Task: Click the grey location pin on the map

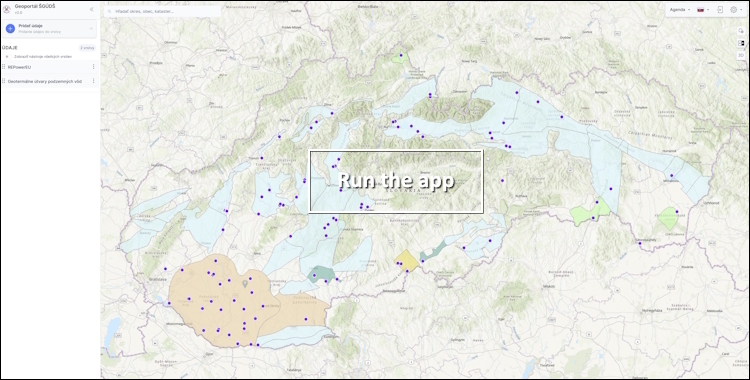Action: pos(245,284)
